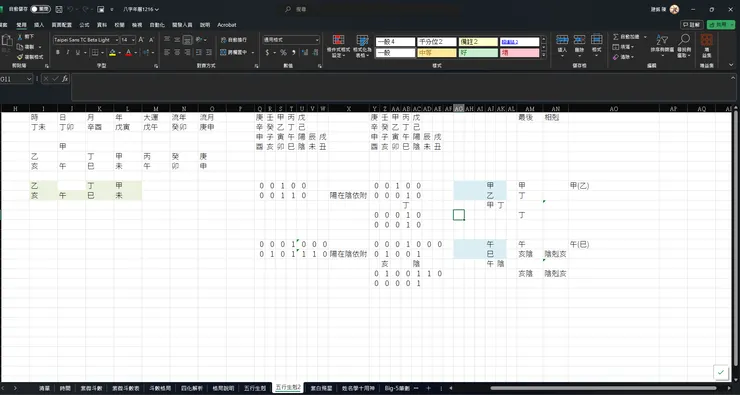Toggle align text left

click(x=167, y=52)
